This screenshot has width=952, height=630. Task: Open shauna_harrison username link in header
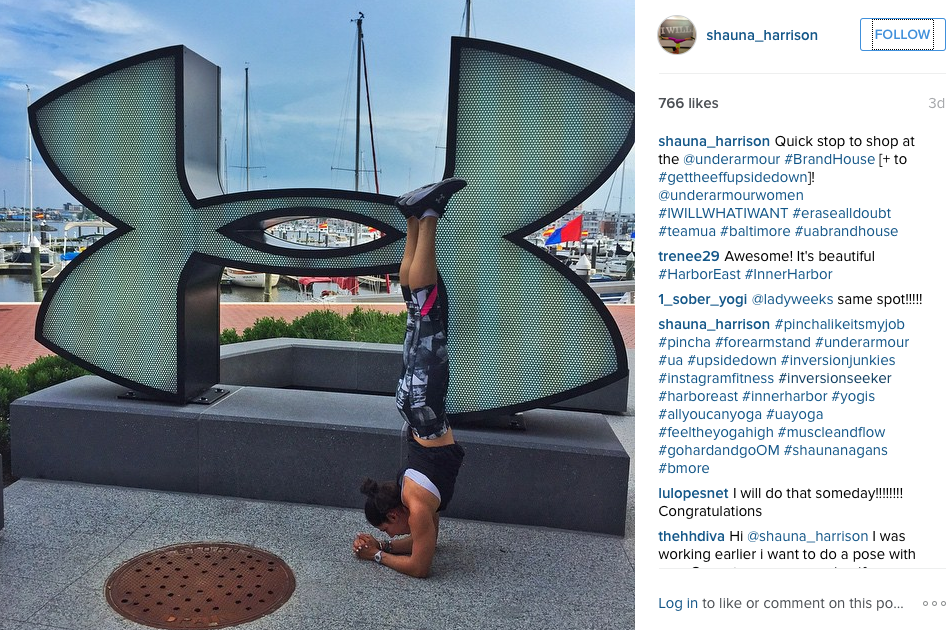coord(761,35)
